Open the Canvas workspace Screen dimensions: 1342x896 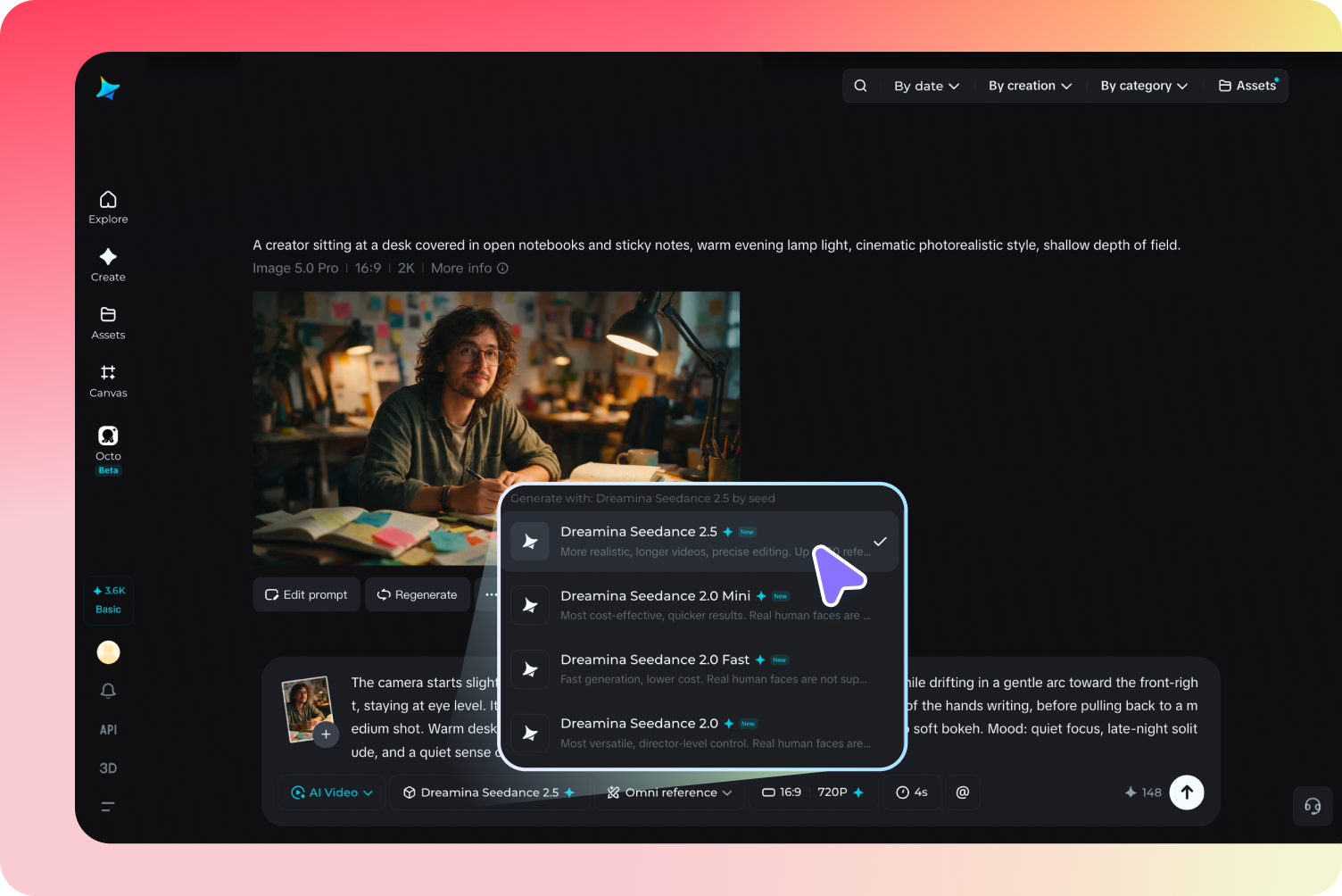point(108,381)
